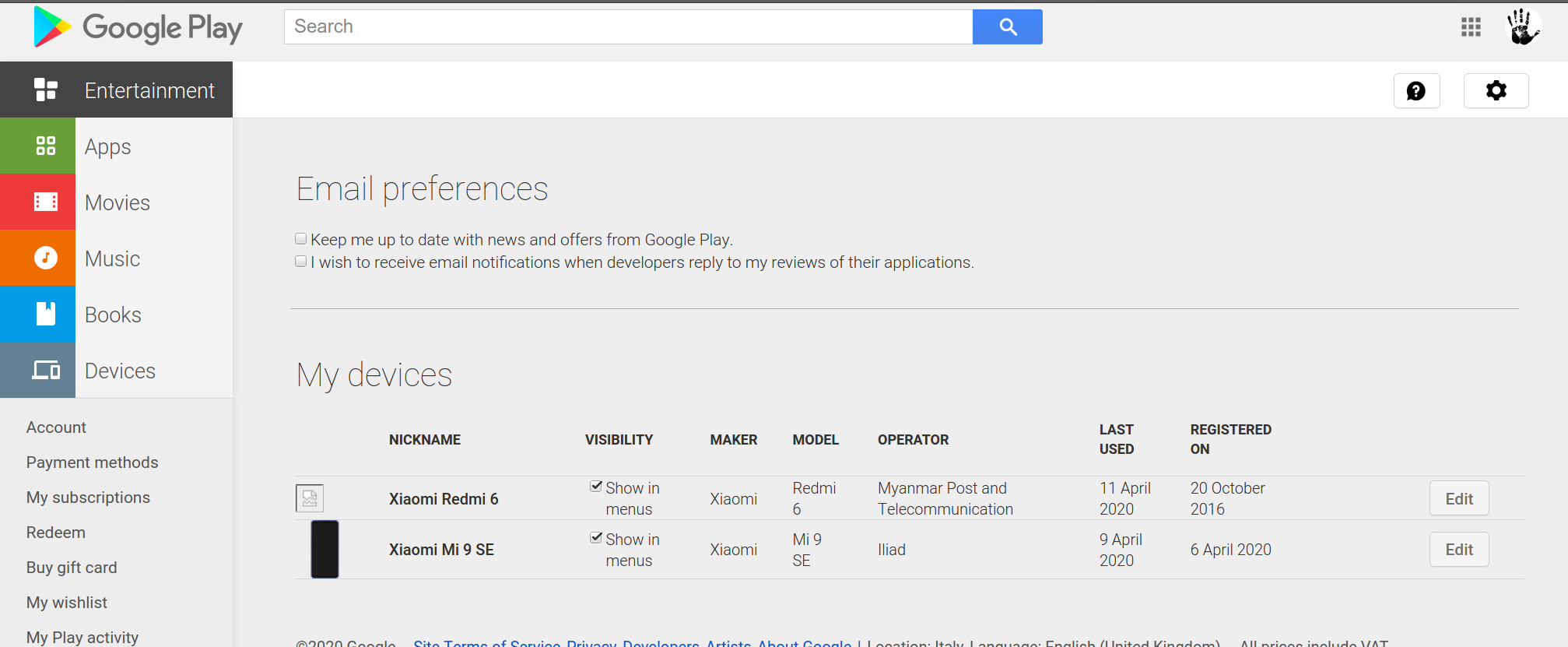Click the OPERATOR column header
Viewport: 1568px width, 647px height.
click(x=914, y=440)
